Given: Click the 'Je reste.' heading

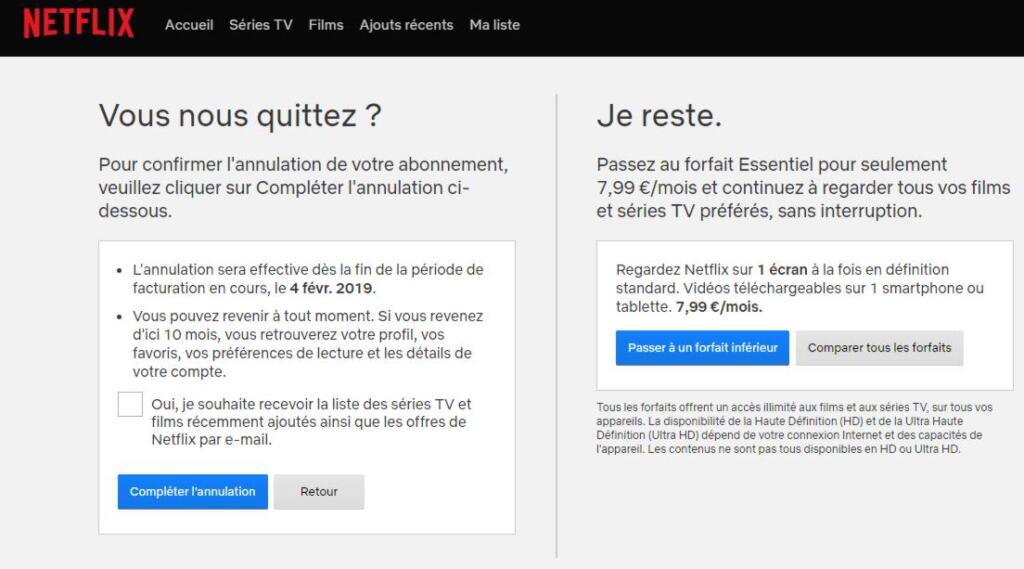Looking at the screenshot, I should [x=659, y=116].
